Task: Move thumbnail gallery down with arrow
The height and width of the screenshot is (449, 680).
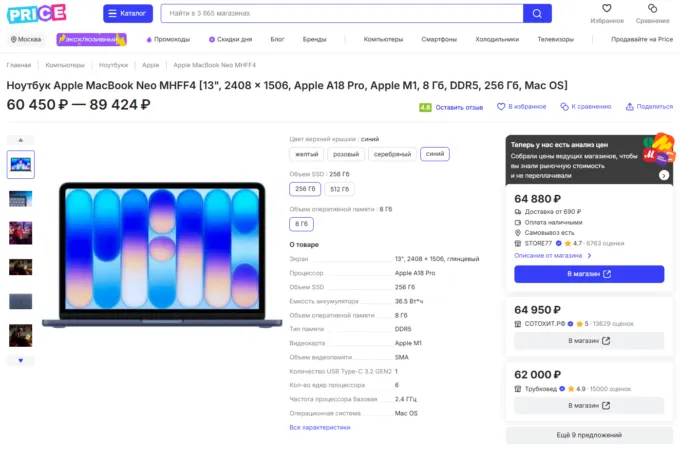Action: click(x=20, y=361)
